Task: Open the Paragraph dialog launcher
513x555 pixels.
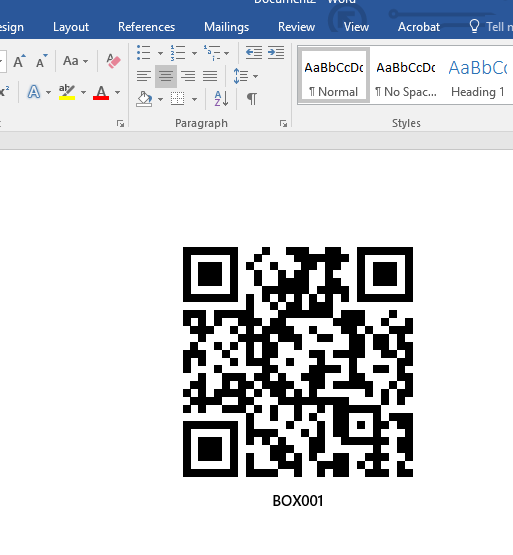Action: (283, 124)
